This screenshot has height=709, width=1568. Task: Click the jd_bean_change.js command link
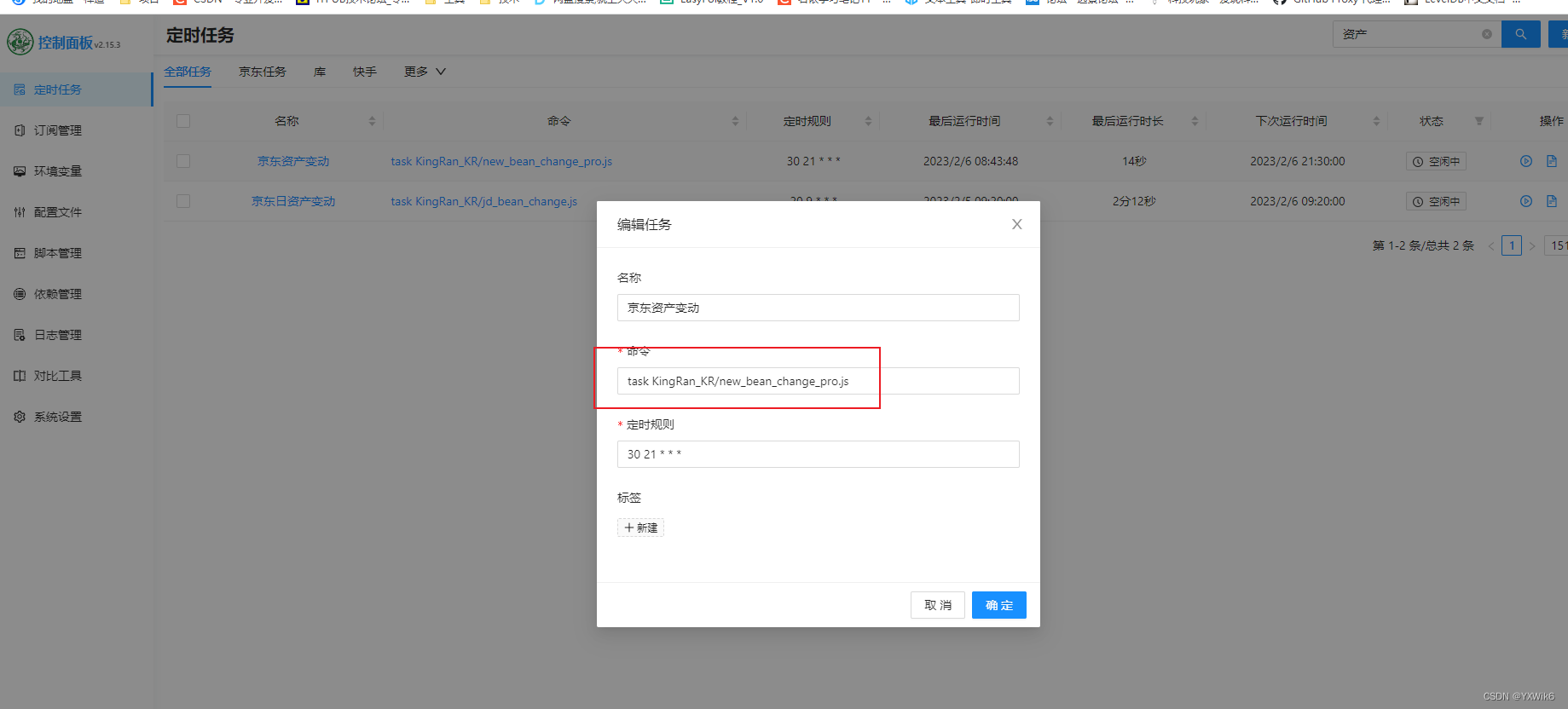click(x=484, y=201)
